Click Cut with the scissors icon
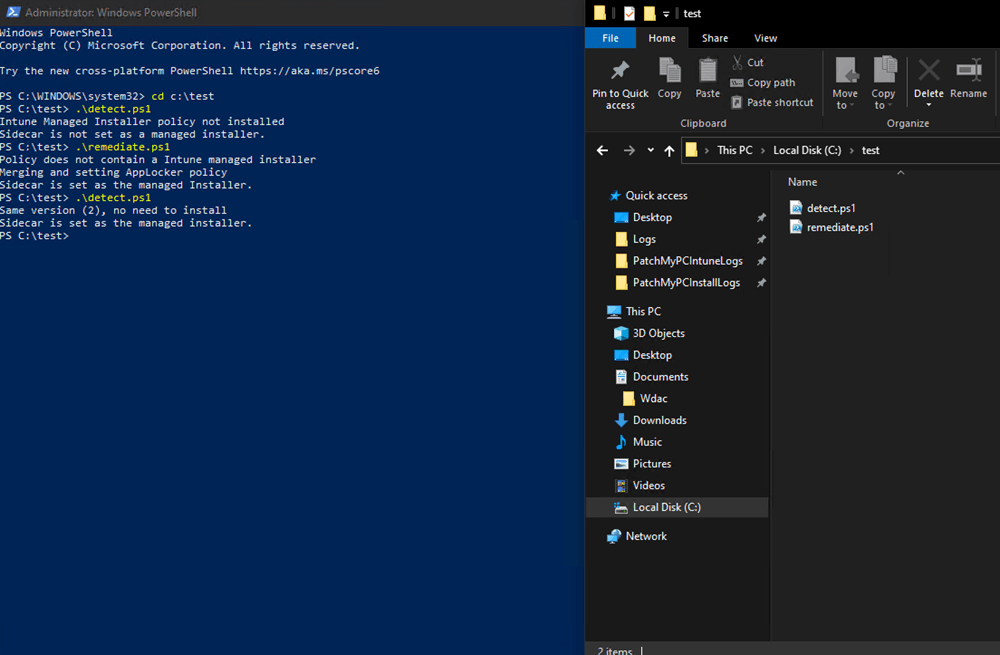The height and width of the screenshot is (655, 1000). tap(747, 63)
